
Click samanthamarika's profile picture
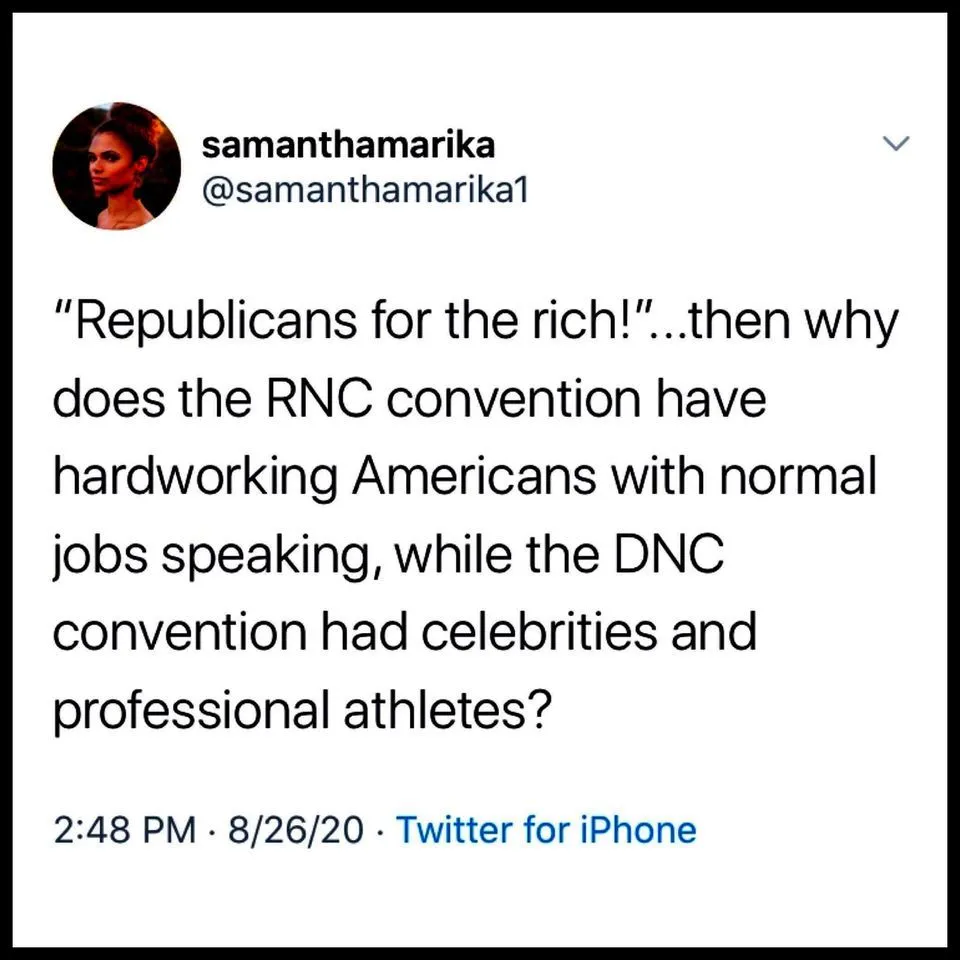click(x=116, y=166)
